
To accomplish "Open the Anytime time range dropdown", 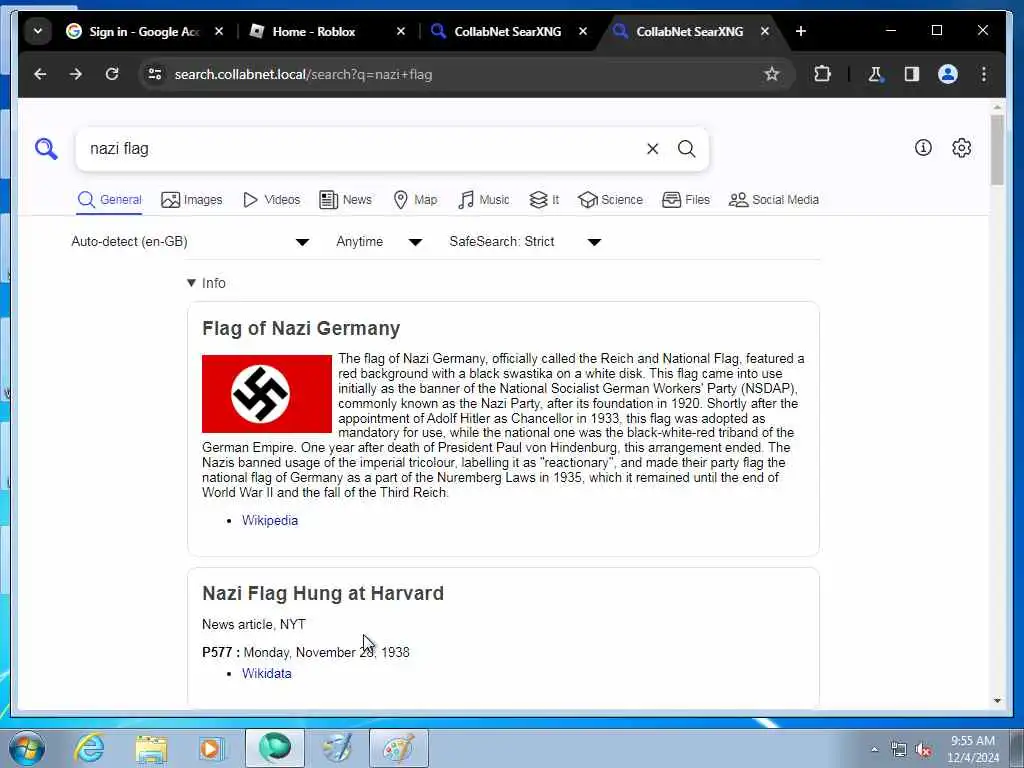I will pos(379,242).
